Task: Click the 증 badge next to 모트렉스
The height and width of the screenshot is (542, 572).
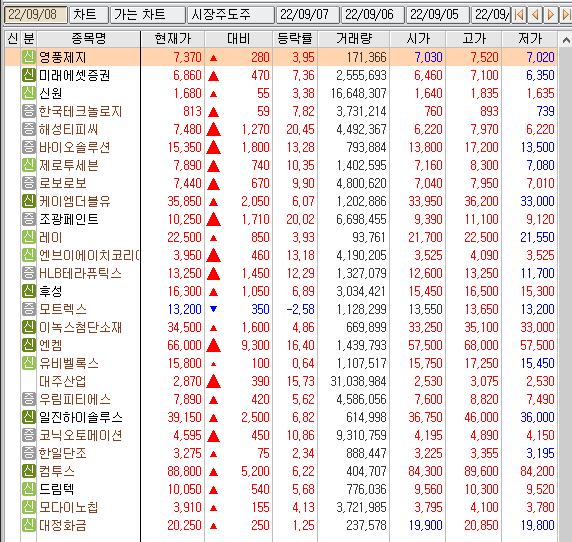Action: (28, 309)
